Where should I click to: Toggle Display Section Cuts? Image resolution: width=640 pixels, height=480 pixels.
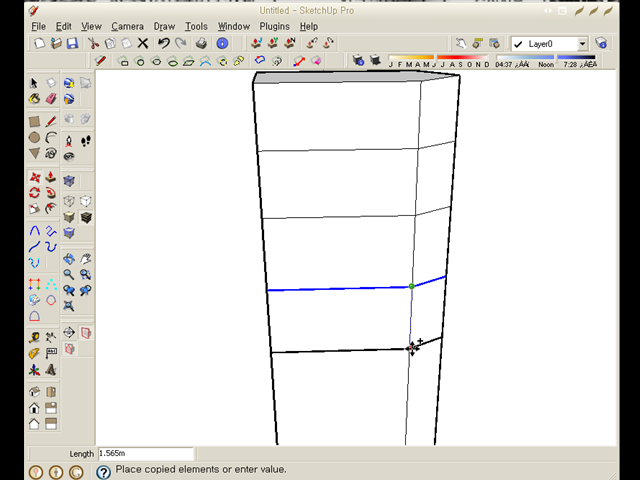click(x=69, y=349)
